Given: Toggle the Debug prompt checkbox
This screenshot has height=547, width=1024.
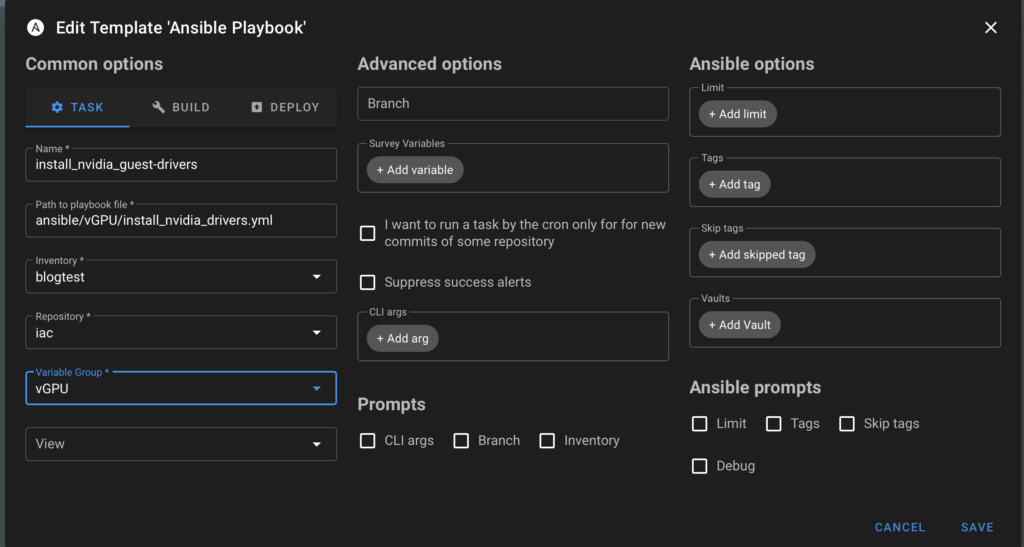Looking at the screenshot, I should tap(700, 466).
